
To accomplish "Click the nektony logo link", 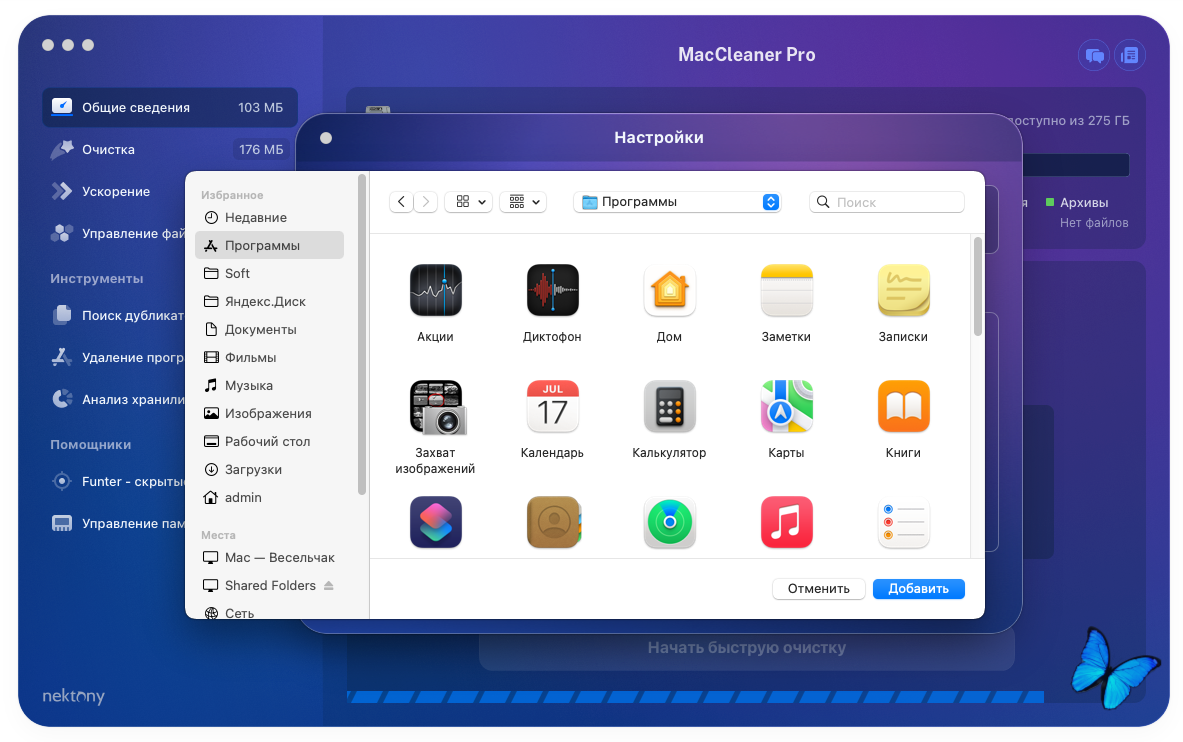I will pyautogui.click(x=73, y=696).
